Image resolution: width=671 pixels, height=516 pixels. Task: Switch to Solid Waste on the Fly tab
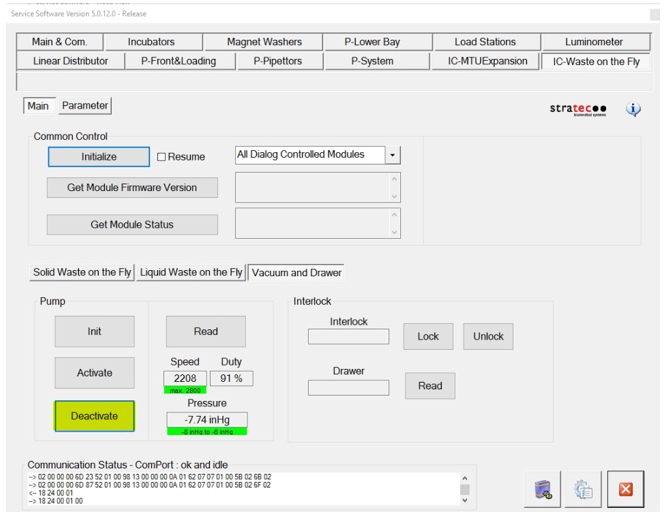[82, 272]
